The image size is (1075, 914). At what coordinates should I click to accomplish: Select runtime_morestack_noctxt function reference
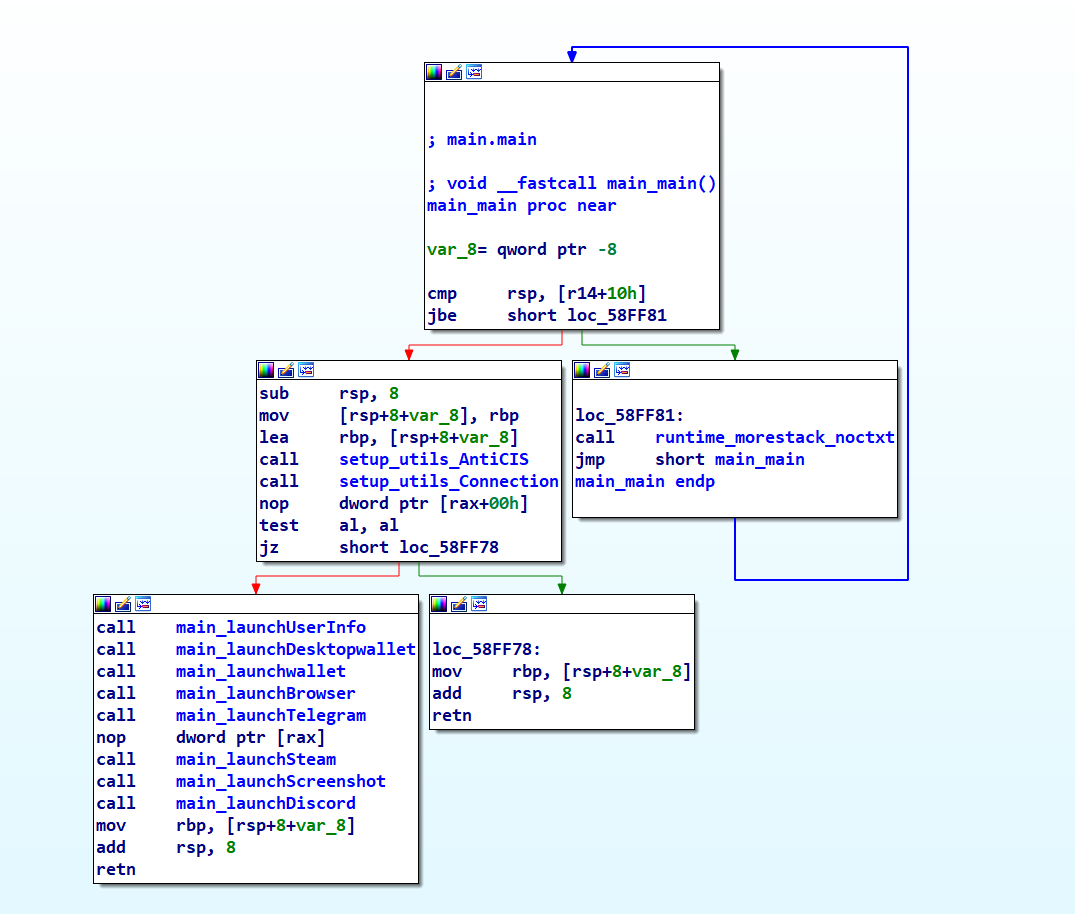pos(774,437)
